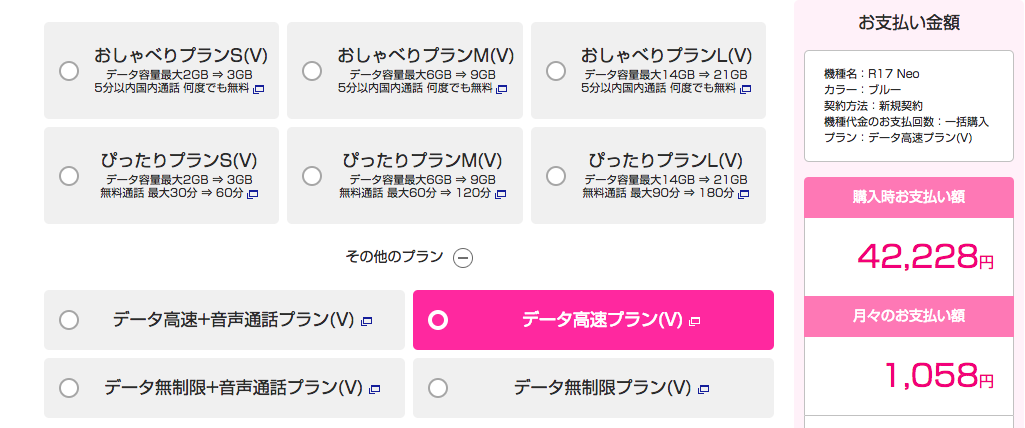This screenshot has width=1025, height=428.
Task: Click the その他のプラン section label
Action: point(393,257)
